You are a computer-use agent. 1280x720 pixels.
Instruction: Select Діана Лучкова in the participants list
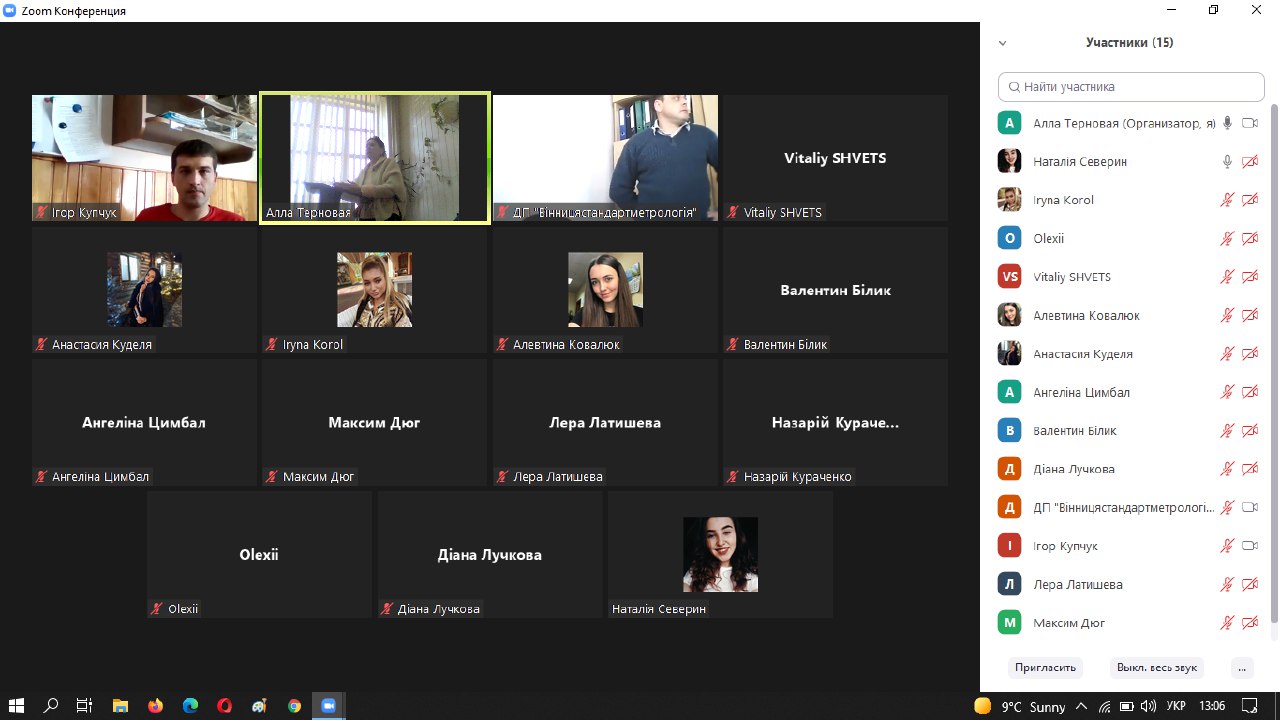point(1074,469)
